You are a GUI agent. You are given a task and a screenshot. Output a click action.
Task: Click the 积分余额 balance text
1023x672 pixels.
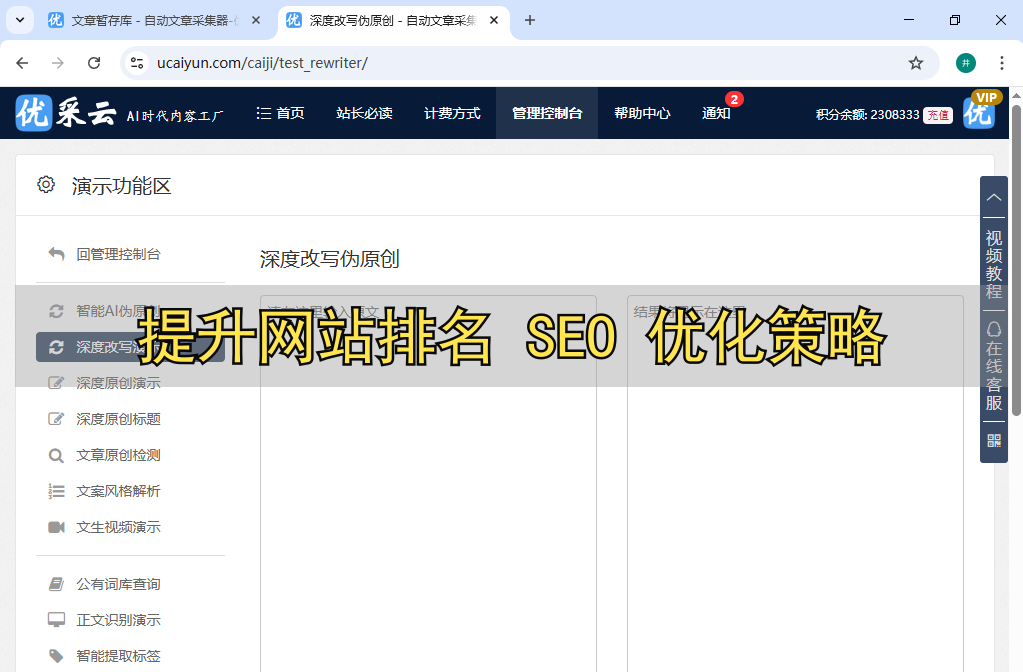point(867,115)
